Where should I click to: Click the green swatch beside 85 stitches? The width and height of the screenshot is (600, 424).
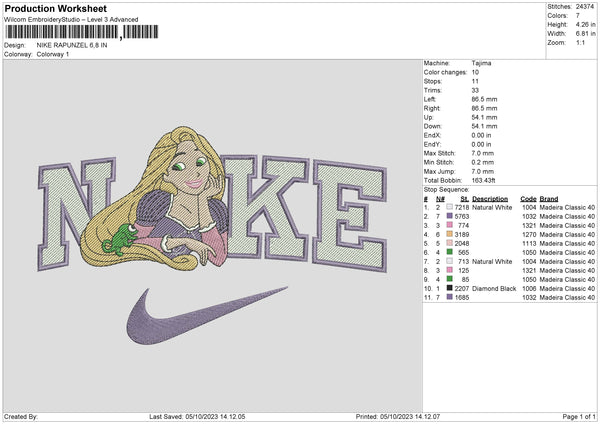(449, 279)
